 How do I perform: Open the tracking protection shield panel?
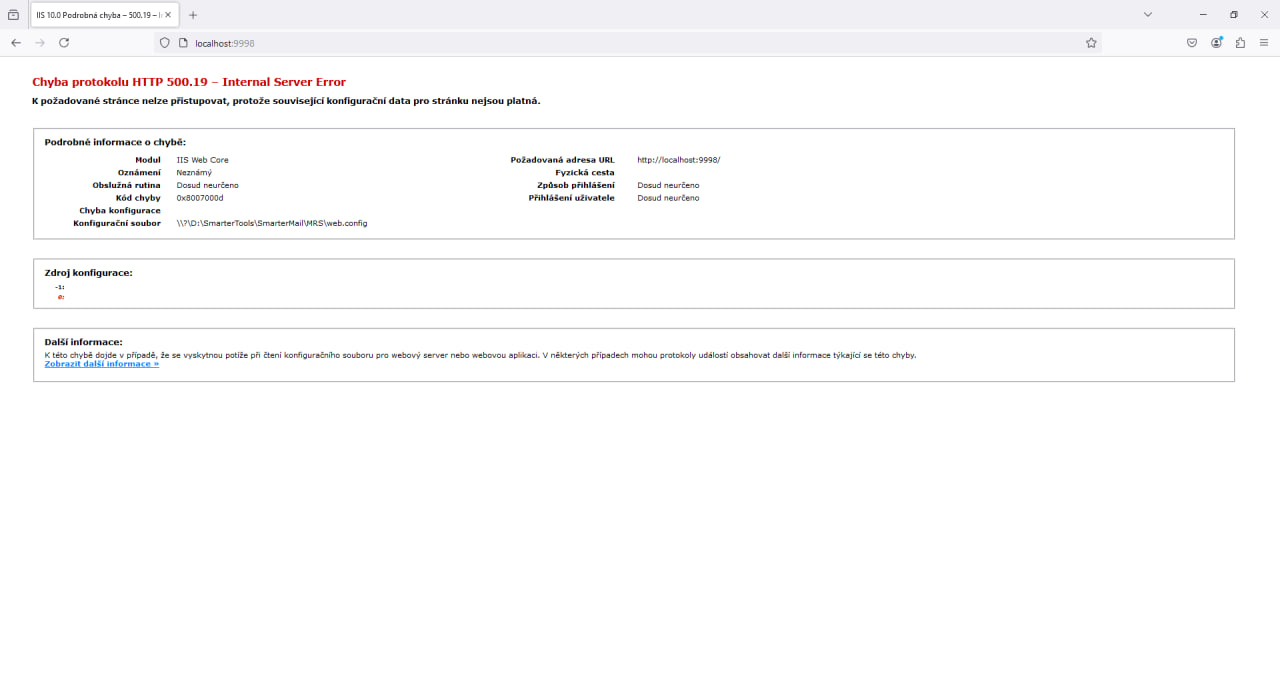tap(165, 43)
